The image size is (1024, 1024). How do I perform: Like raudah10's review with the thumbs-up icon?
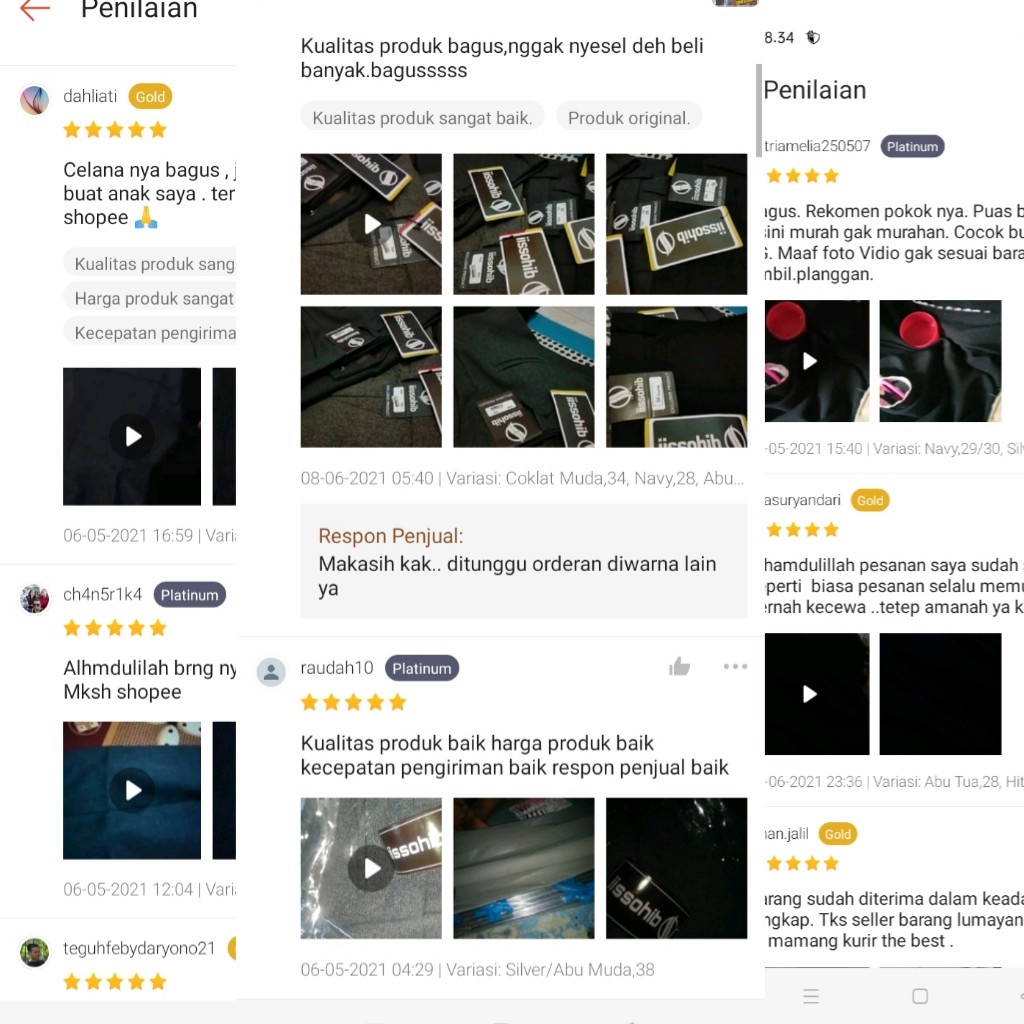tap(679, 666)
